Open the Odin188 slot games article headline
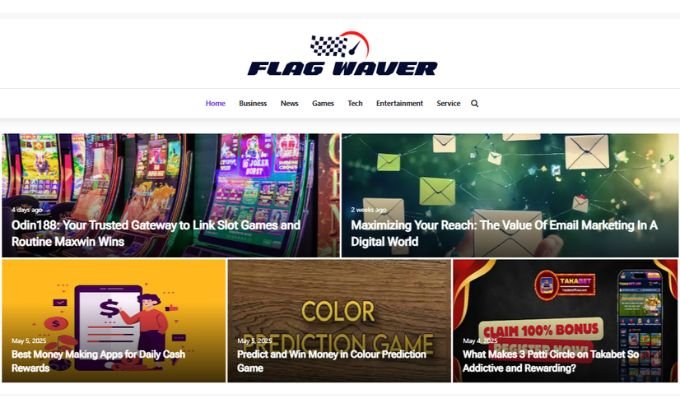The height and width of the screenshot is (409, 680). pos(156,233)
